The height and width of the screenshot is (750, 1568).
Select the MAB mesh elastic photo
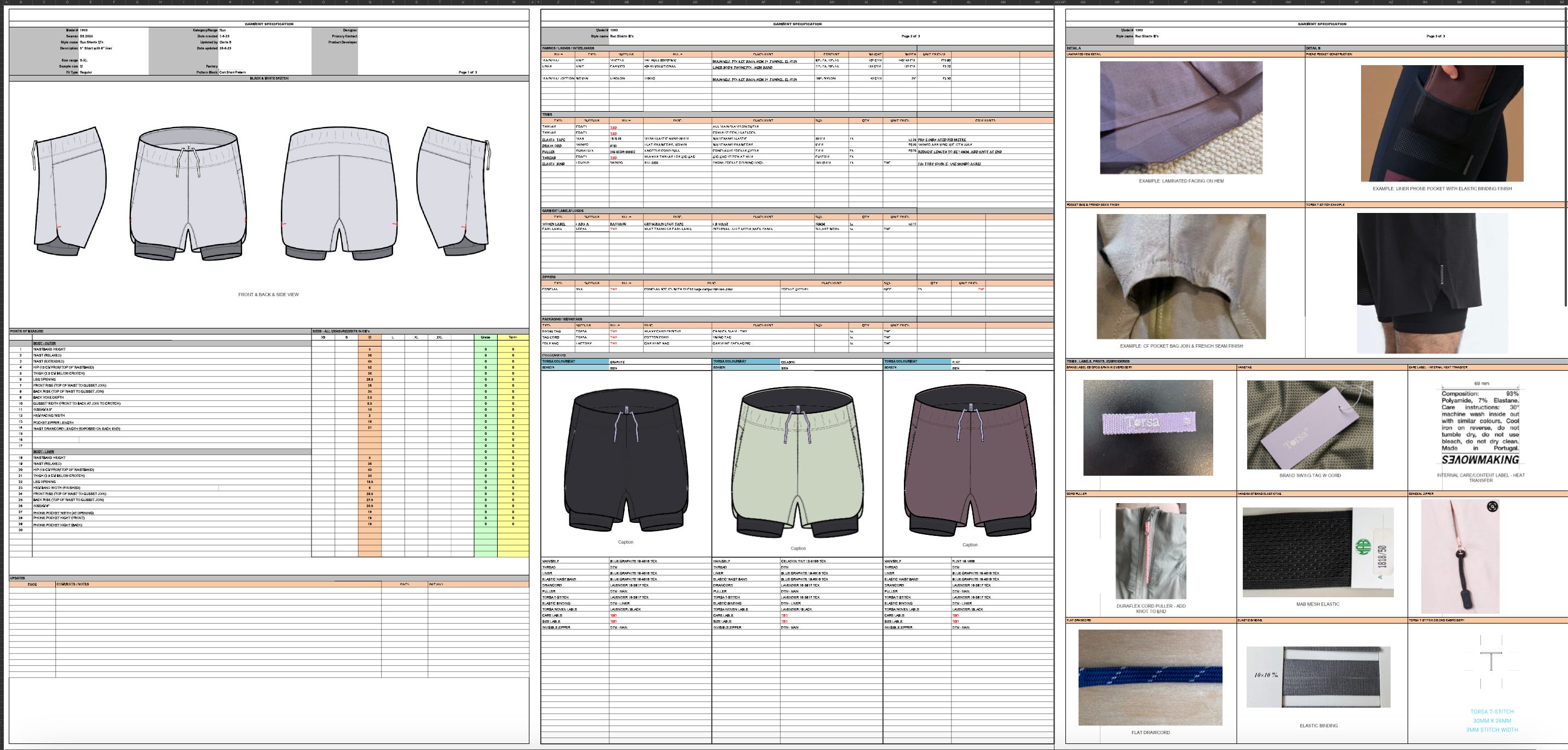point(1318,552)
